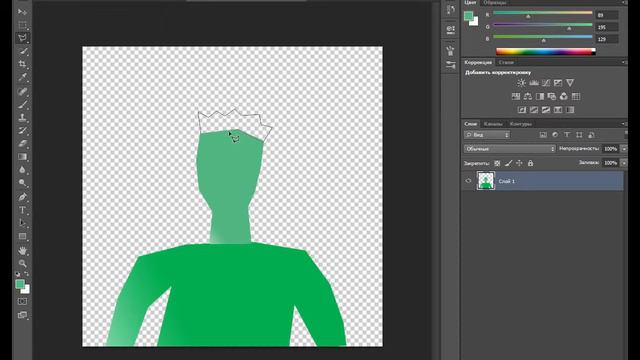Open the Opacity slider arrow
Image resolution: width=640 pixels, height=360 pixels.
tap(624, 149)
